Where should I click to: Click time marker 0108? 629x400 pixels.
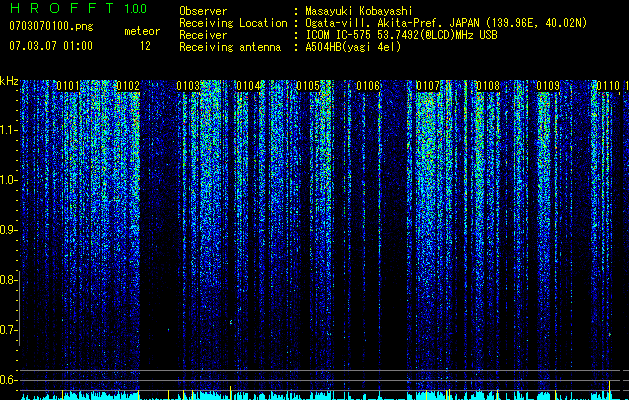pyautogui.click(x=488, y=86)
